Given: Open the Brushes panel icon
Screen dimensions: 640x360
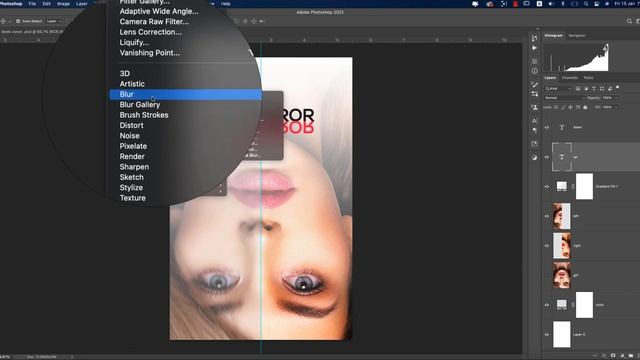Looking at the screenshot, I should click(534, 84).
